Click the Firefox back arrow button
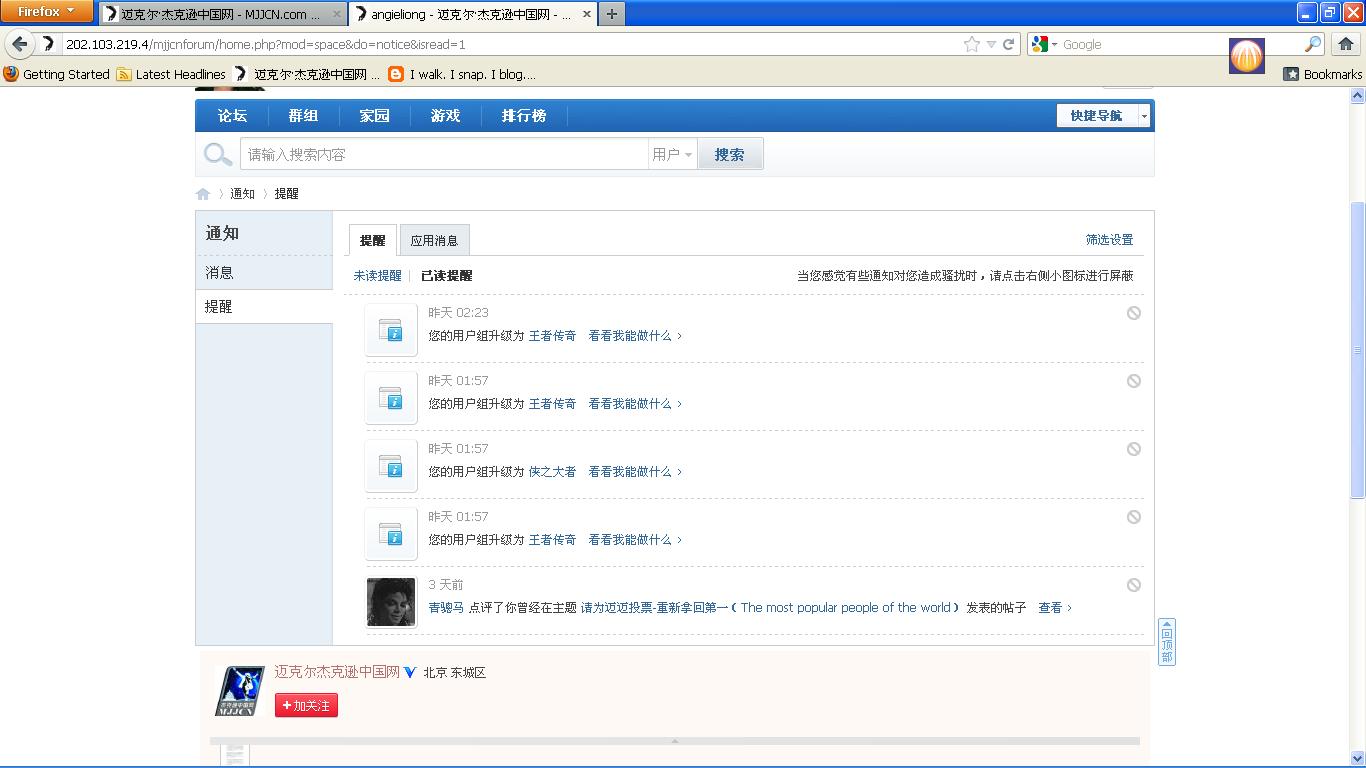Image resolution: width=1366 pixels, height=768 pixels. point(19,44)
